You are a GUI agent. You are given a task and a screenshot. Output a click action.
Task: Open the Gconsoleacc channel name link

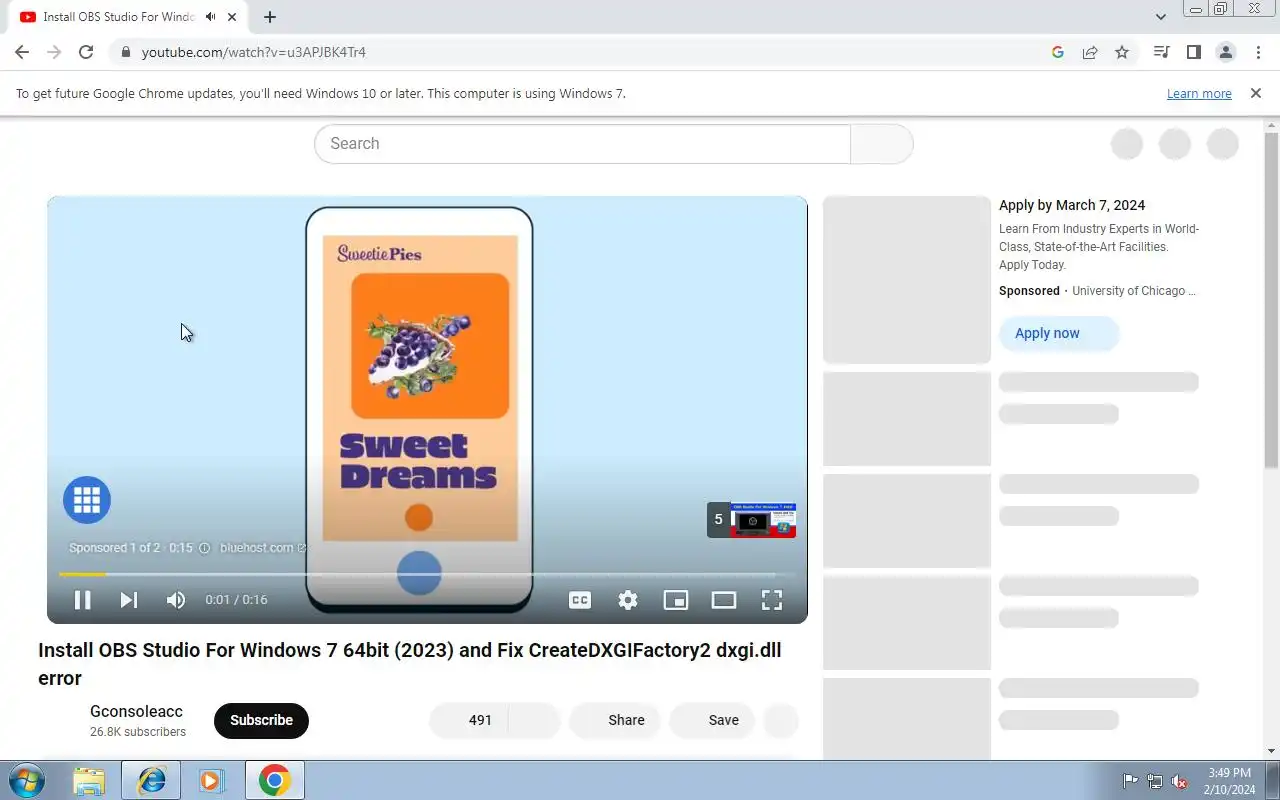136,712
